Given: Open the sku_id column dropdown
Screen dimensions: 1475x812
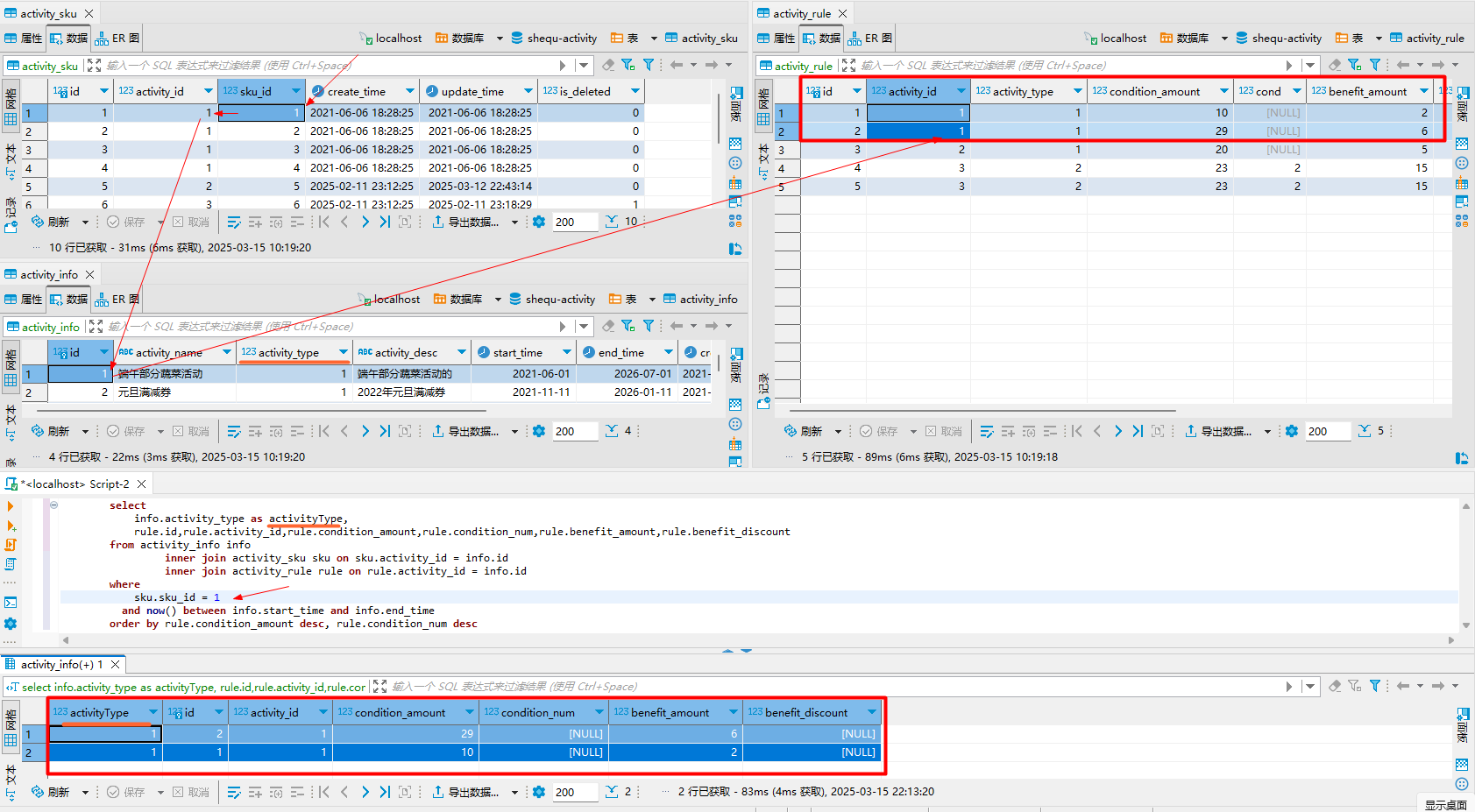Looking at the screenshot, I should pos(295,90).
